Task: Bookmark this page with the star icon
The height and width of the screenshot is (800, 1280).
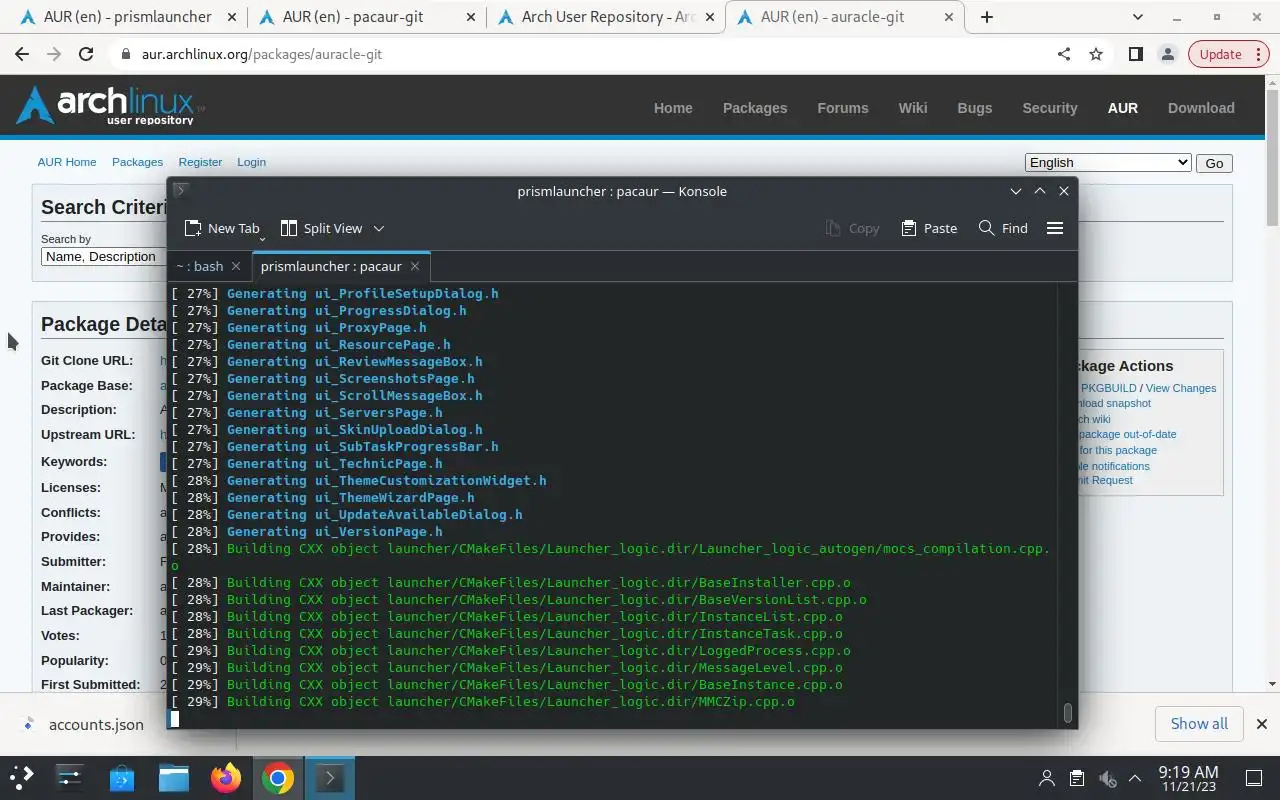Action: (x=1096, y=54)
